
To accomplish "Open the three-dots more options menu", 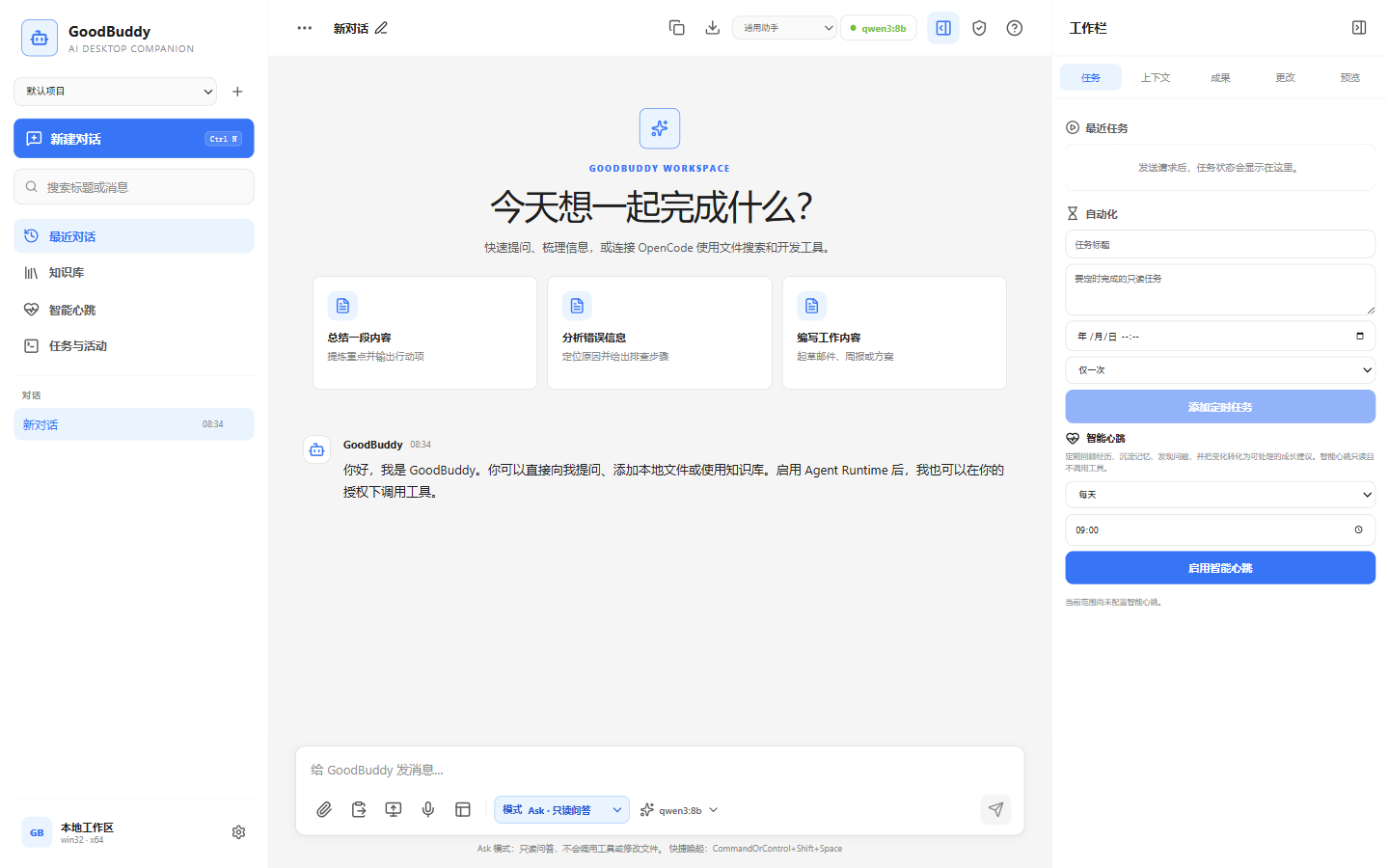I will (305, 28).
